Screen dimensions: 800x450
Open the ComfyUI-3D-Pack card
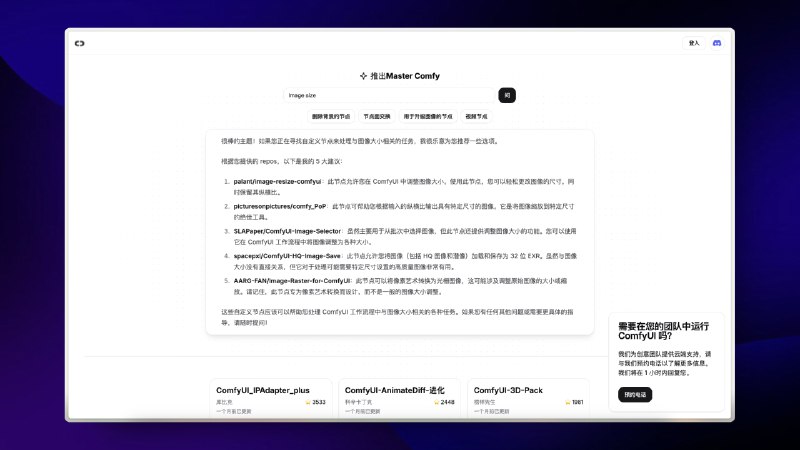point(528,398)
